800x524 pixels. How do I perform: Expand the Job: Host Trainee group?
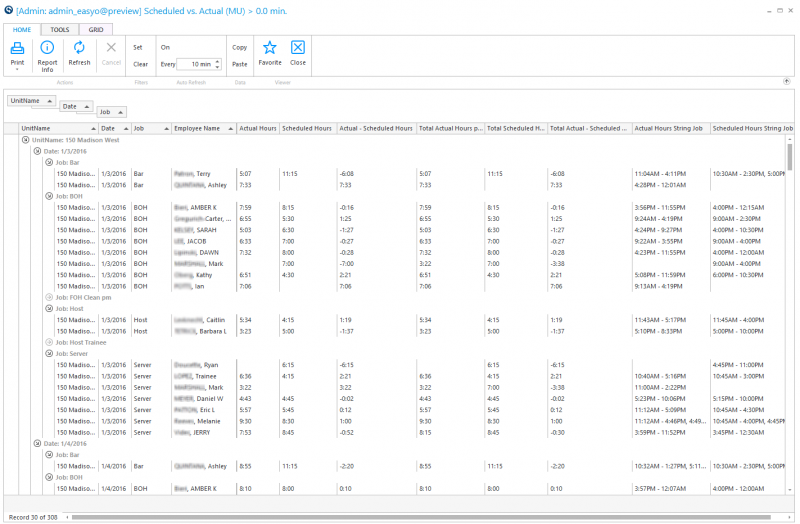(x=49, y=342)
